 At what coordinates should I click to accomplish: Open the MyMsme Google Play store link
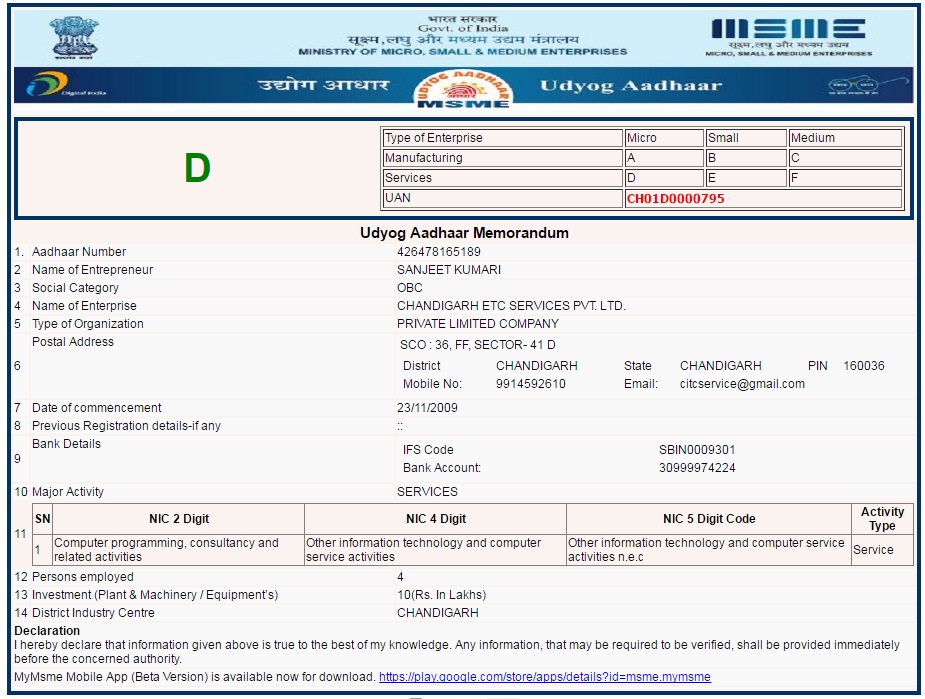[x=544, y=677]
